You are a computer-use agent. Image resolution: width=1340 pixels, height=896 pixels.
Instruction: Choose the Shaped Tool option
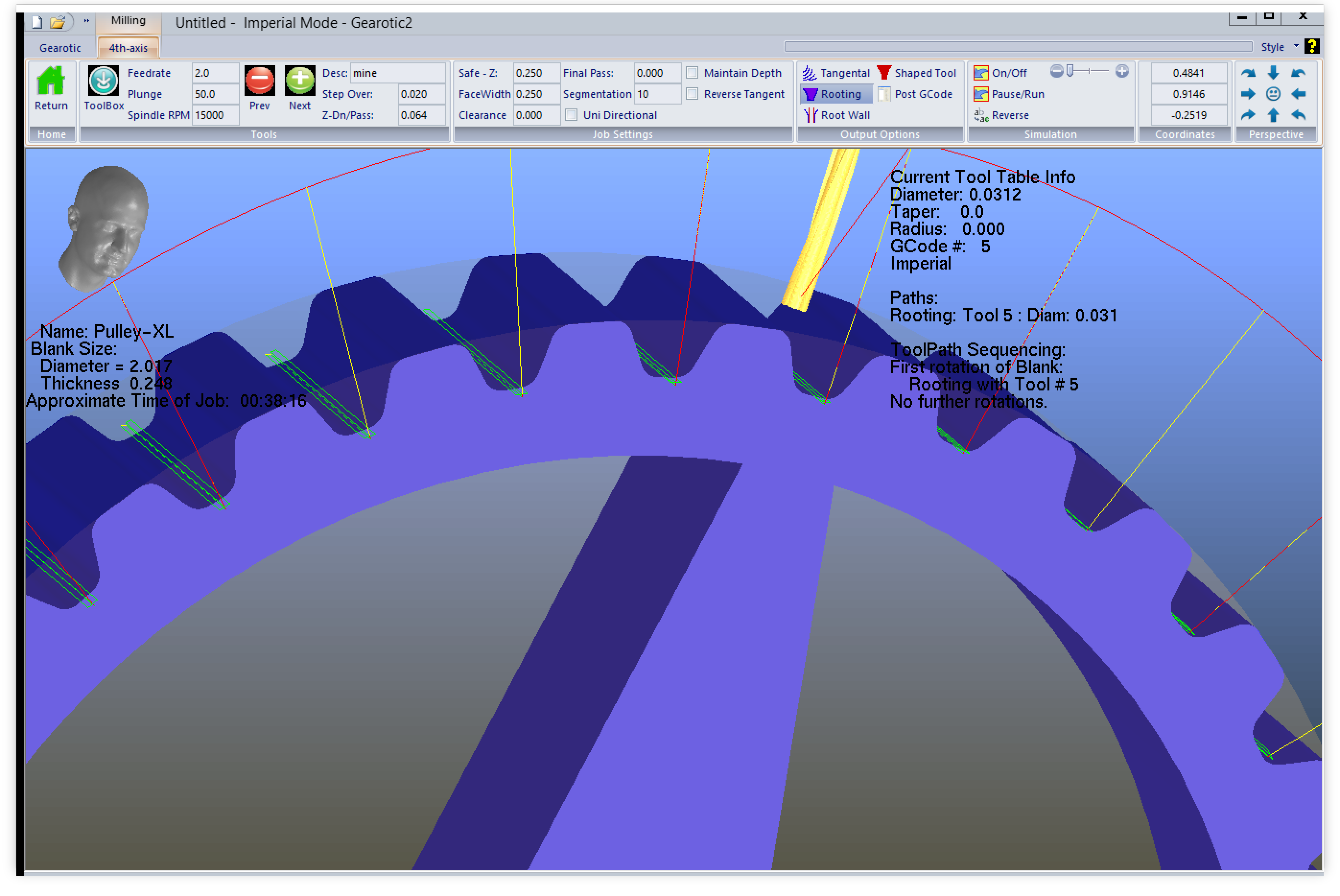(917, 73)
